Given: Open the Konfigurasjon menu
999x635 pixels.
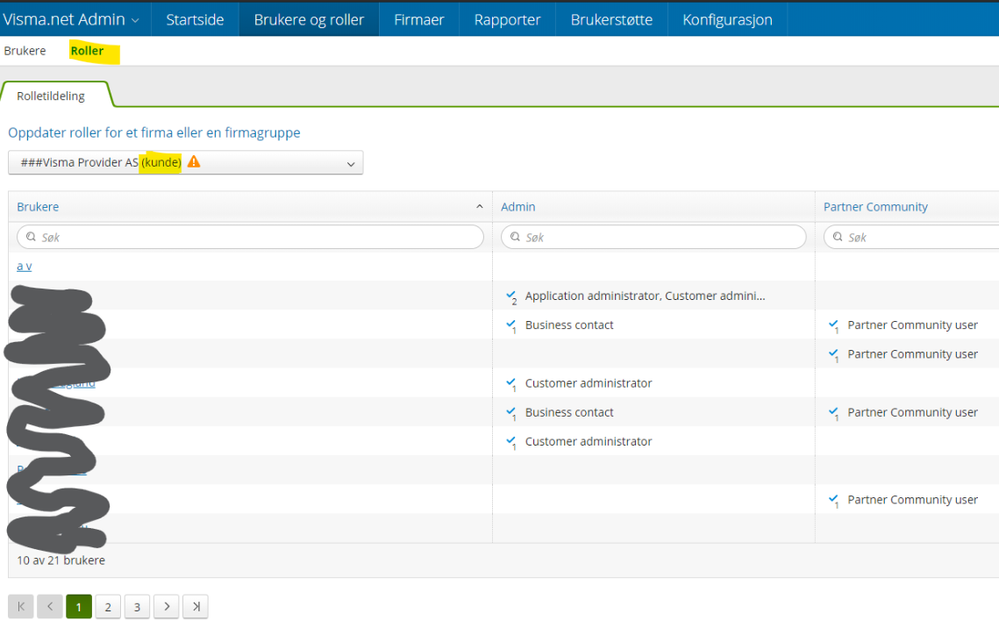Looking at the screenshot, I should click(728, 19).
